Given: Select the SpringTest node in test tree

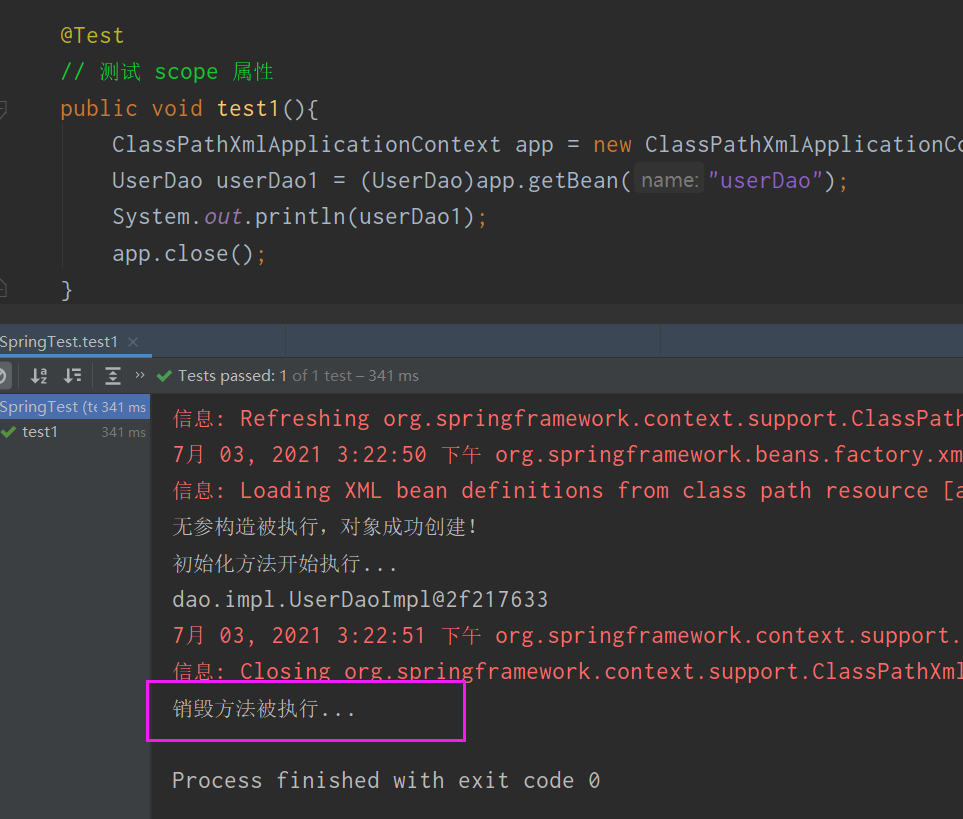Looking at the screenshot, I should [74, 407].
